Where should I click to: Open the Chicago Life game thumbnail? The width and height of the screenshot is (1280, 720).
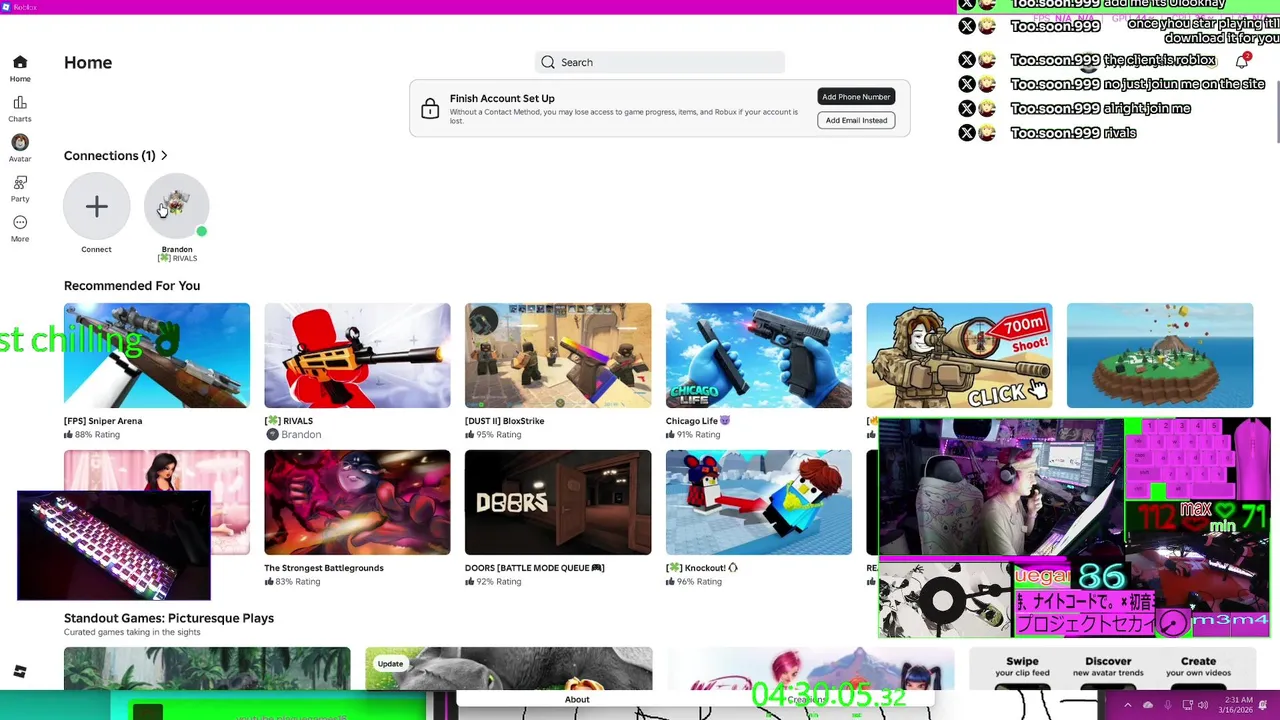(759, 355)
